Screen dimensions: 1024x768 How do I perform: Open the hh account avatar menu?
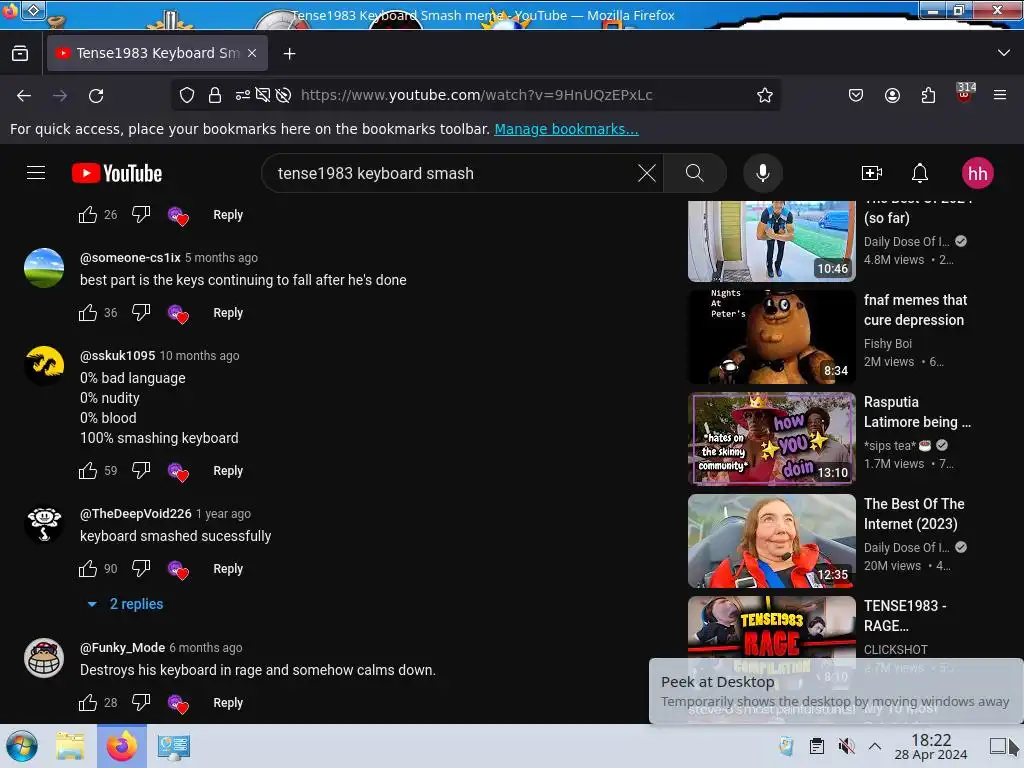coord(978,173)
